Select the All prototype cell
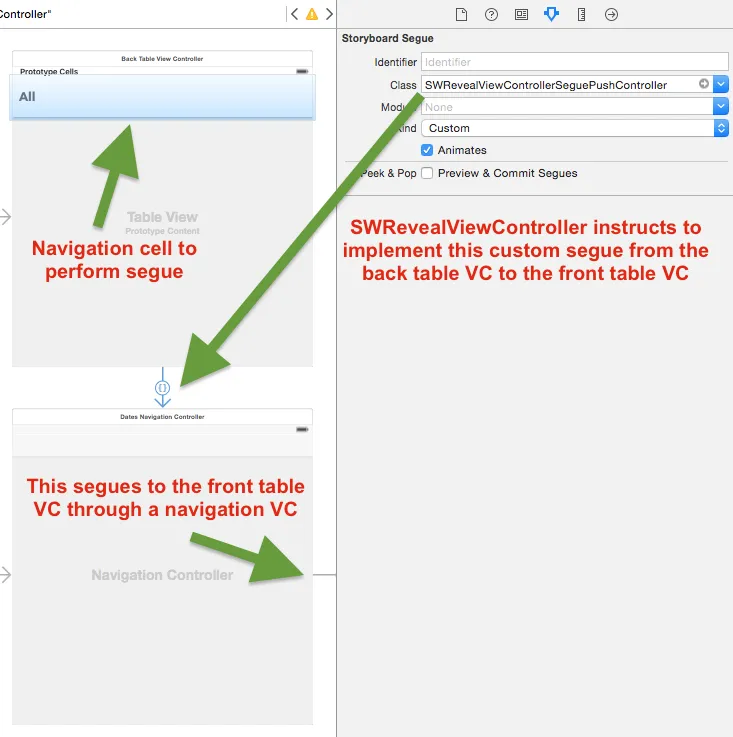 pos(163,96)
